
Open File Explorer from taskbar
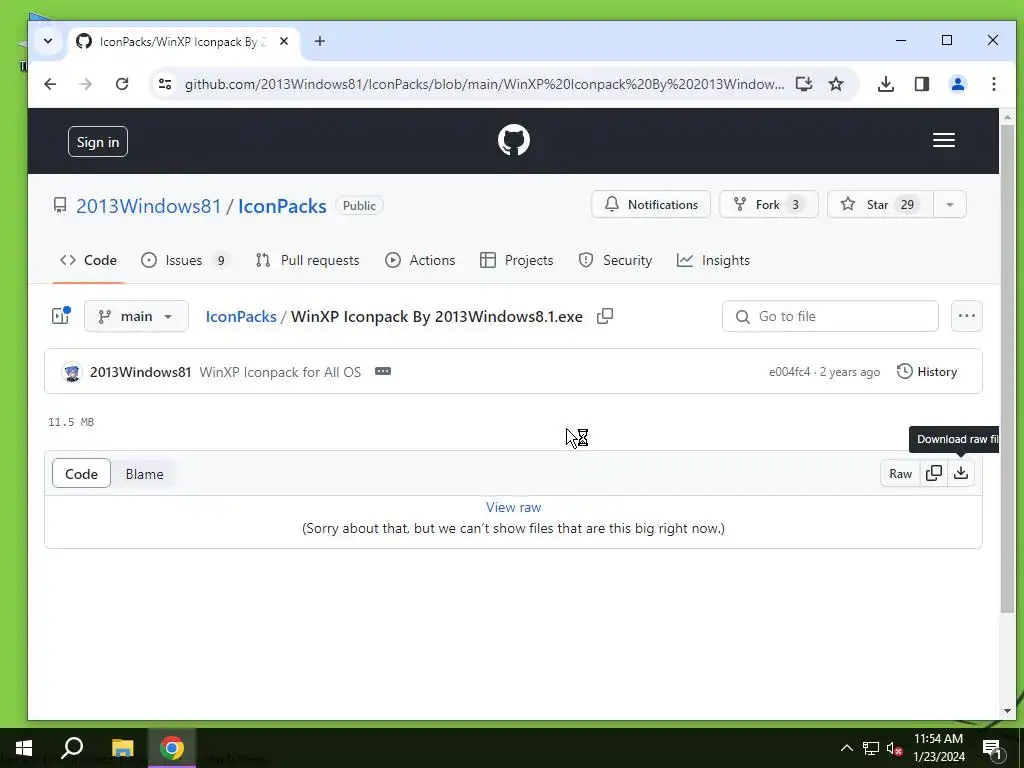tap(122, 748)
